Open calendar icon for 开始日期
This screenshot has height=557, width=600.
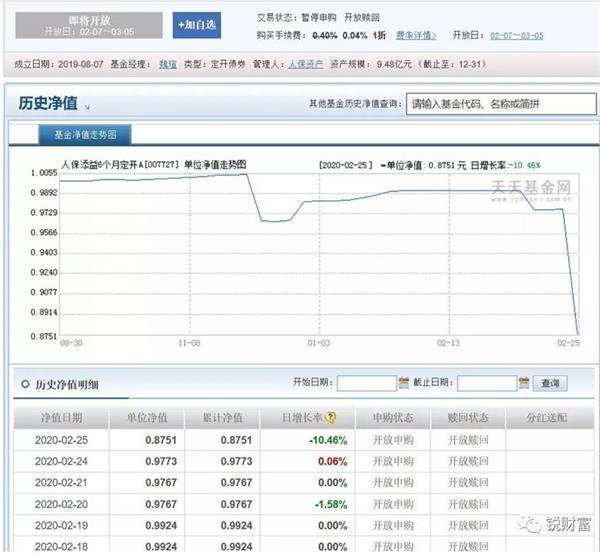pos(404,383)
